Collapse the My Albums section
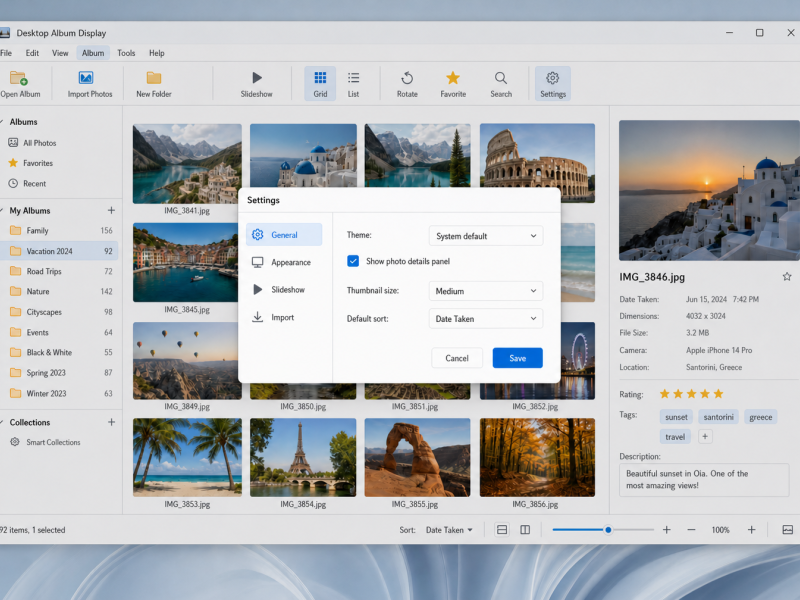This screenshot has height=600, width=800. (x=2, y=210)
